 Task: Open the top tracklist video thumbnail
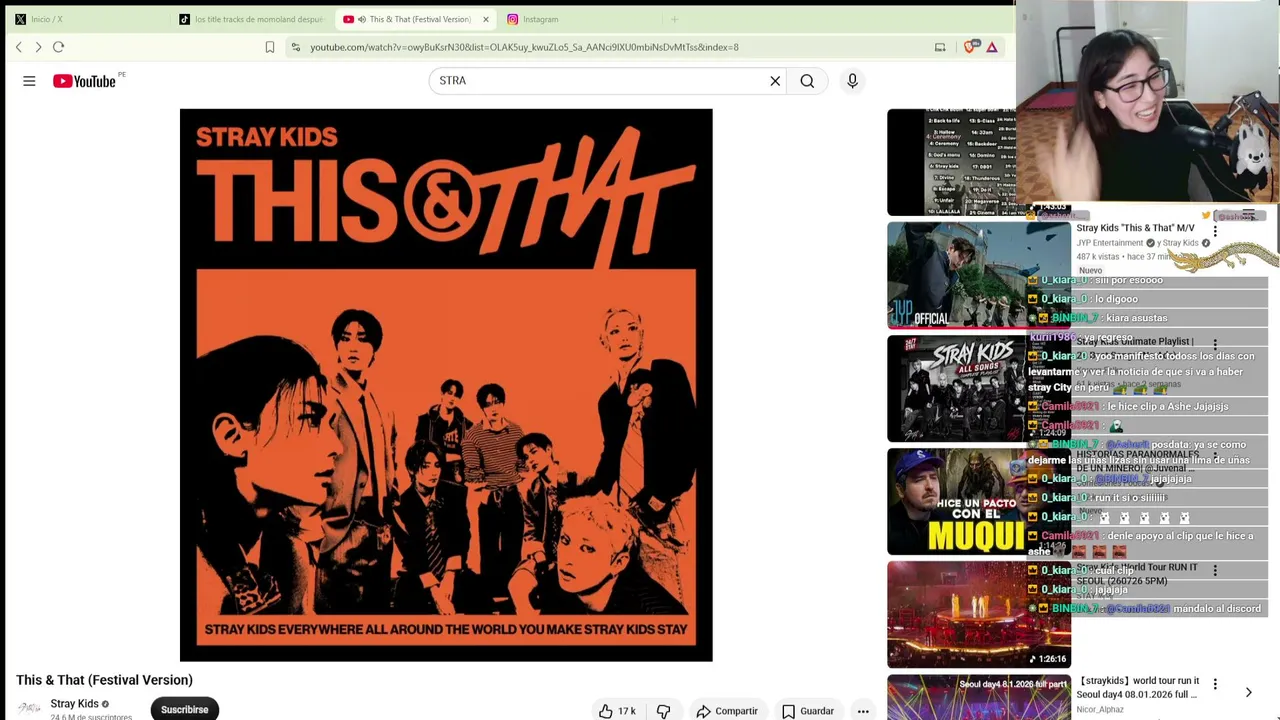(951, 162)
